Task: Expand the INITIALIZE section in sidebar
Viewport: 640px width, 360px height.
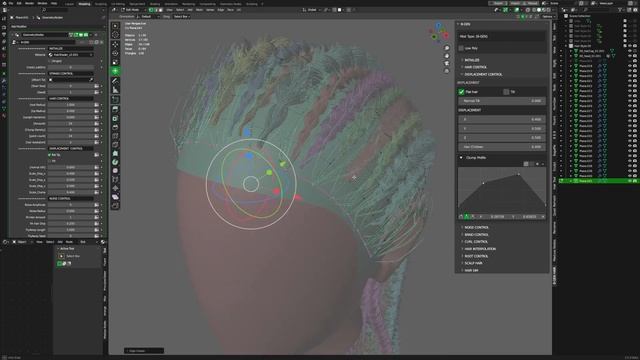Action: coord(471,60)
